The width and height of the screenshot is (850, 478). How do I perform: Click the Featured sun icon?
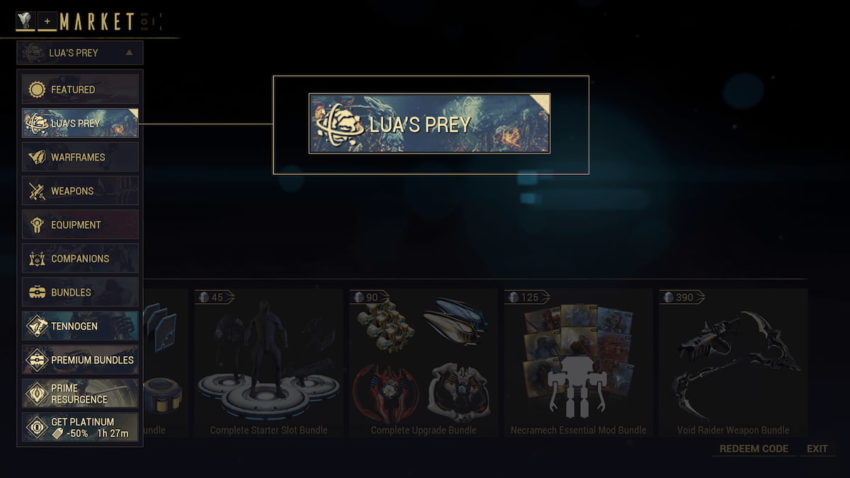(37, 89)
